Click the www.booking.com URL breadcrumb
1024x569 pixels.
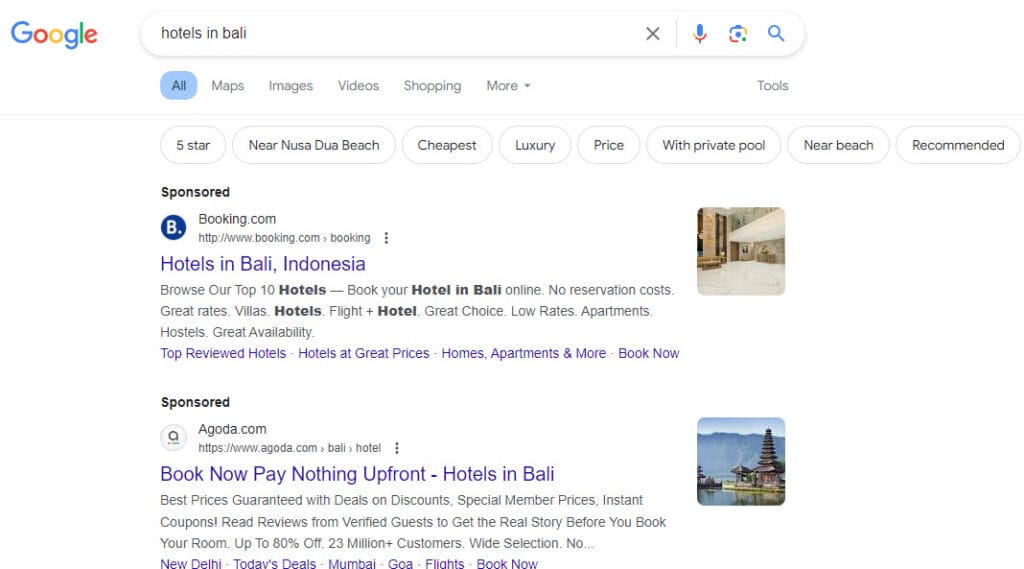click(284, 238)
